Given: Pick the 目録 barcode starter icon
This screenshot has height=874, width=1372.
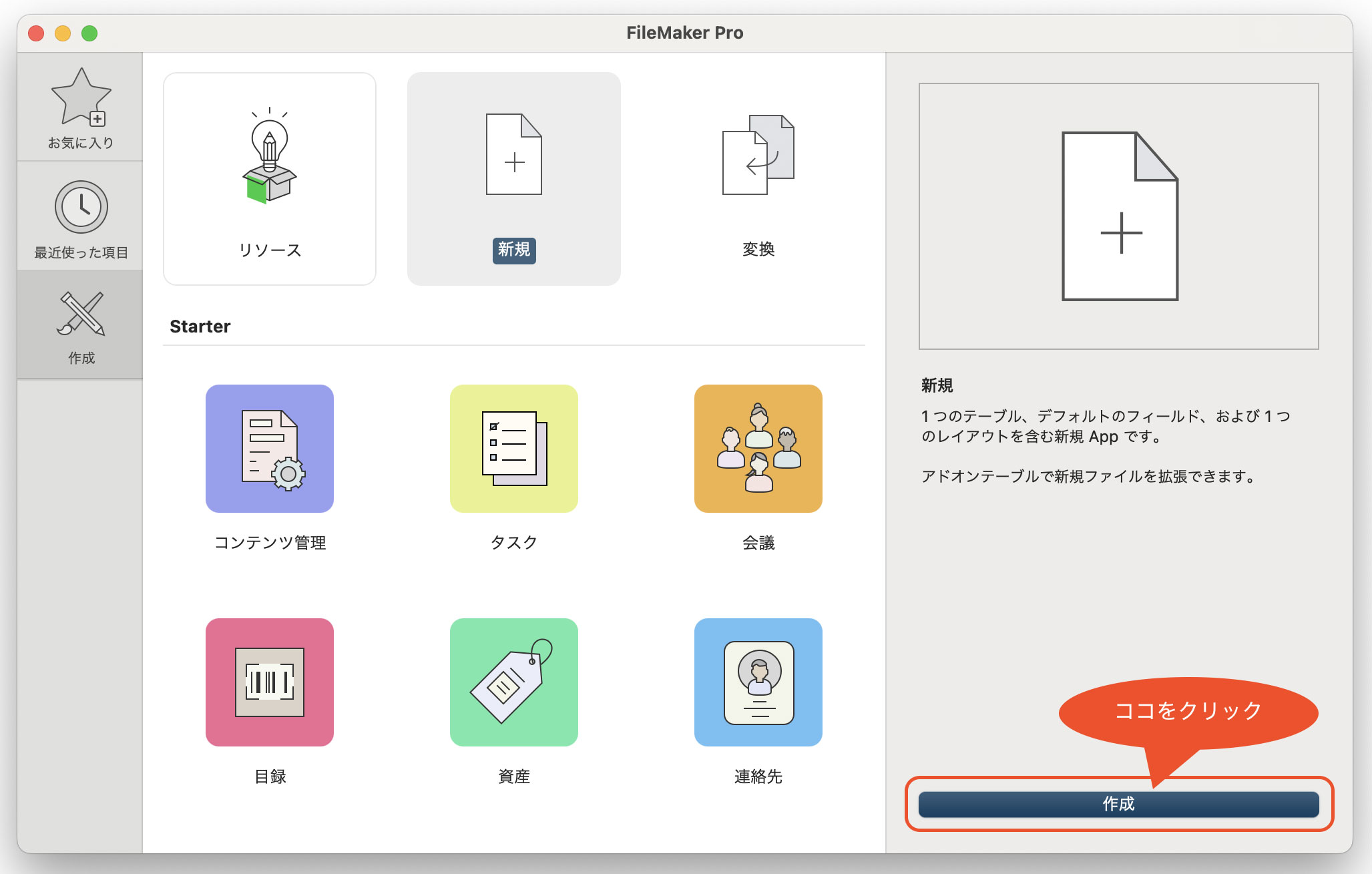Looking at the screenshot, I should coord(270,682).
